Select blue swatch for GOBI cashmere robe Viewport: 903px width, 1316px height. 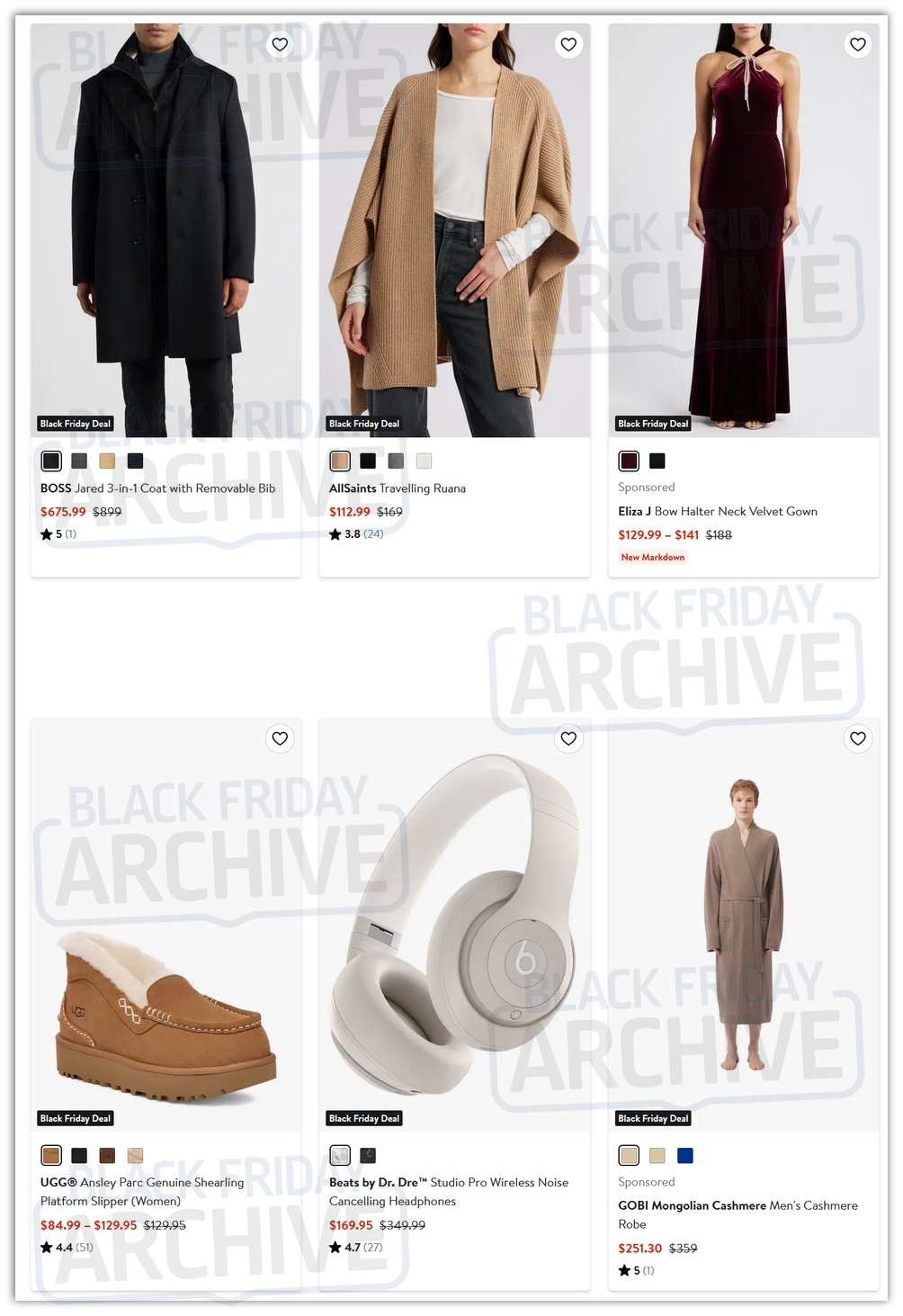685,1155
